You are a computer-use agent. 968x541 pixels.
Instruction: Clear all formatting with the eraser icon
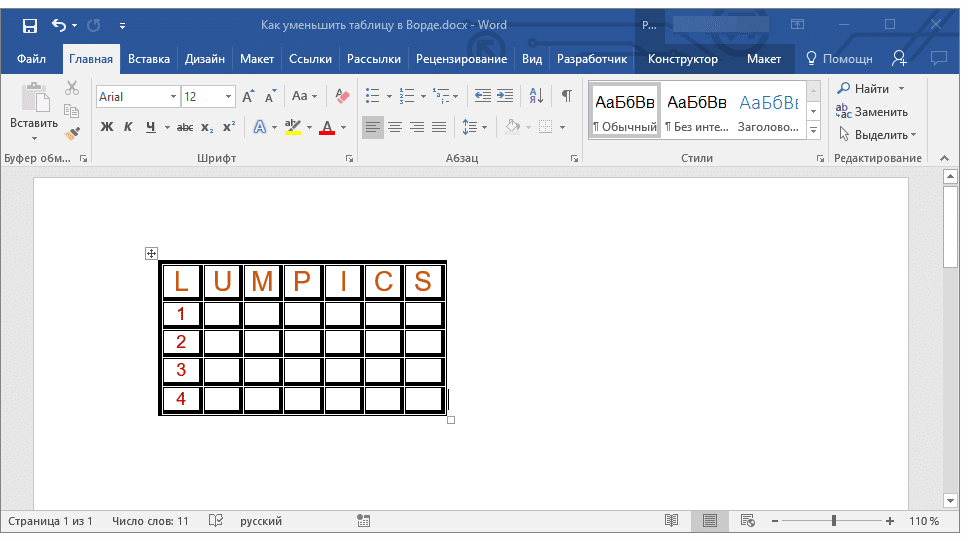point(342,96)
